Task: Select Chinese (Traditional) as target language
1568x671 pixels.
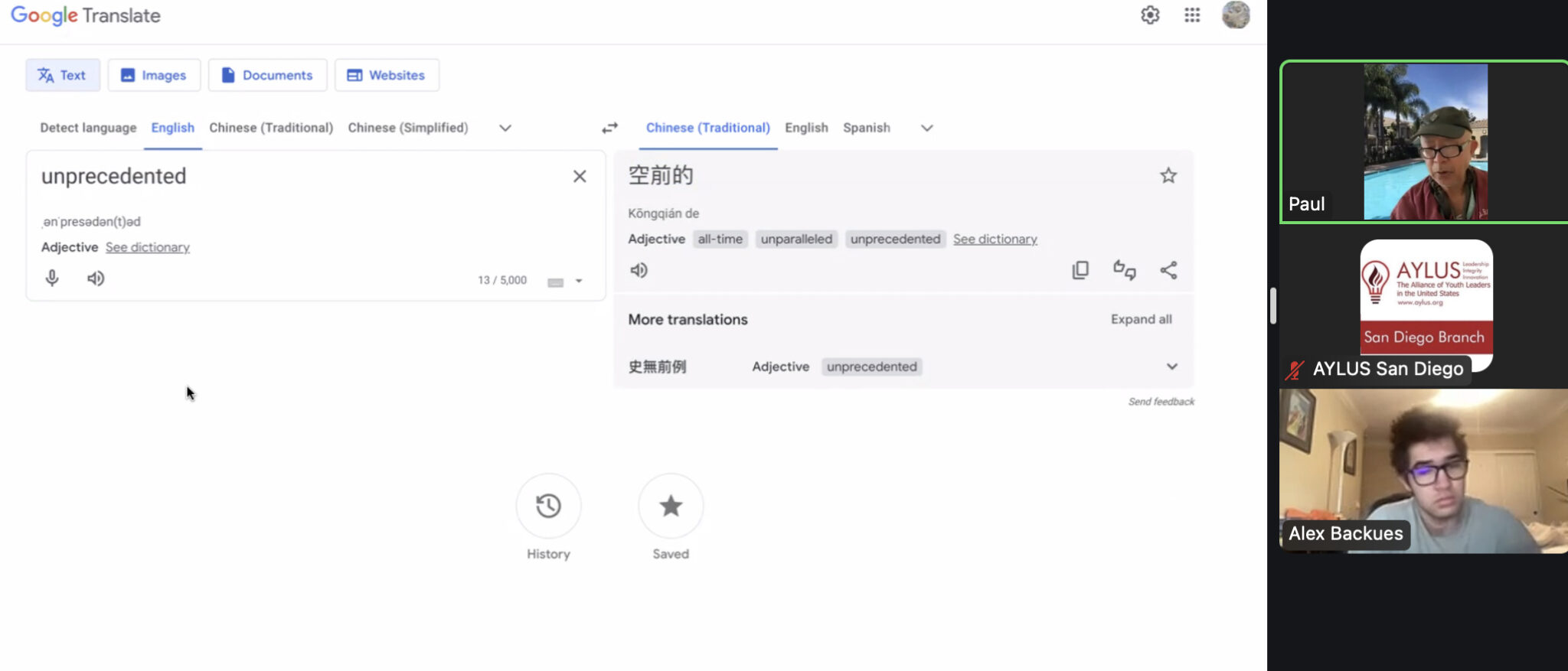Action: click(708, 128)
